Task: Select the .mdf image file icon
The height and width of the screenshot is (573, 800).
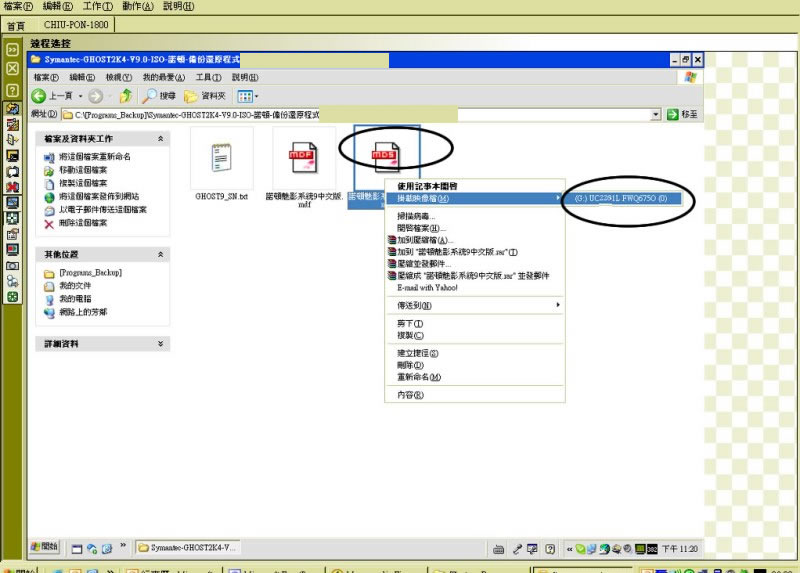Action: (304, 158)
